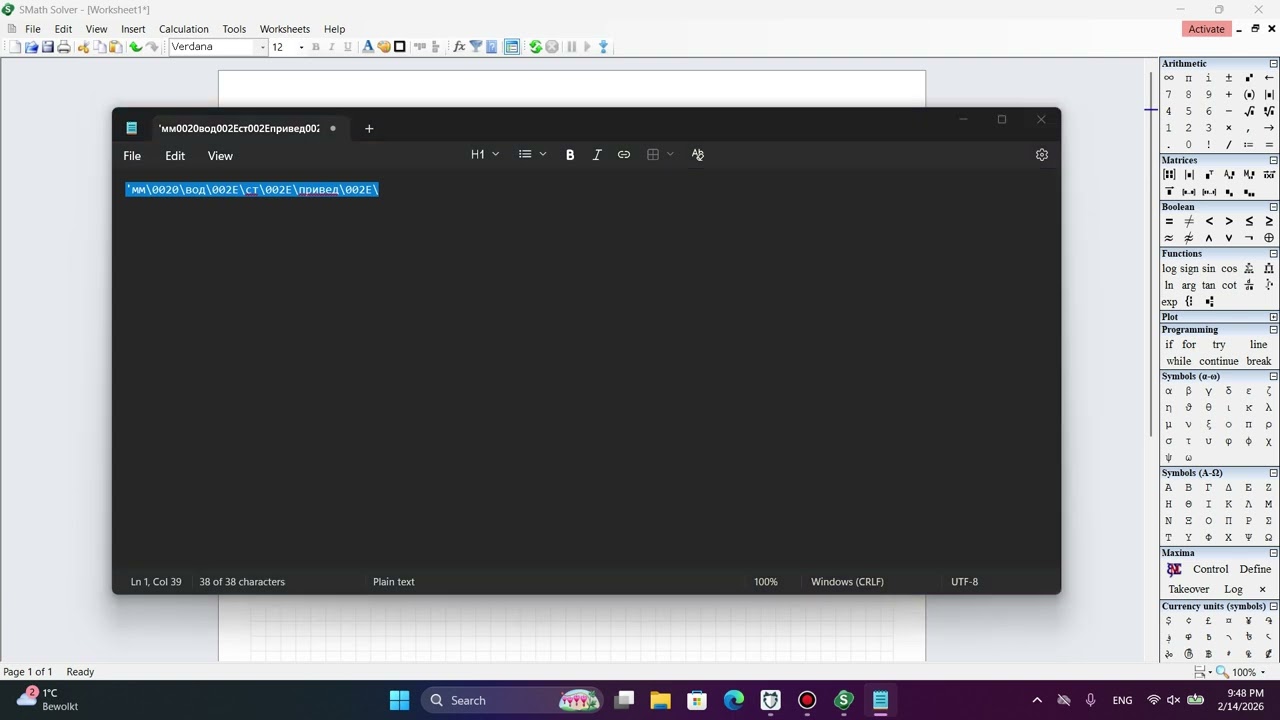This screenshot has width=1280, height=720.
Task: Open the font size 12 dropdown
Action: point(301,47)
